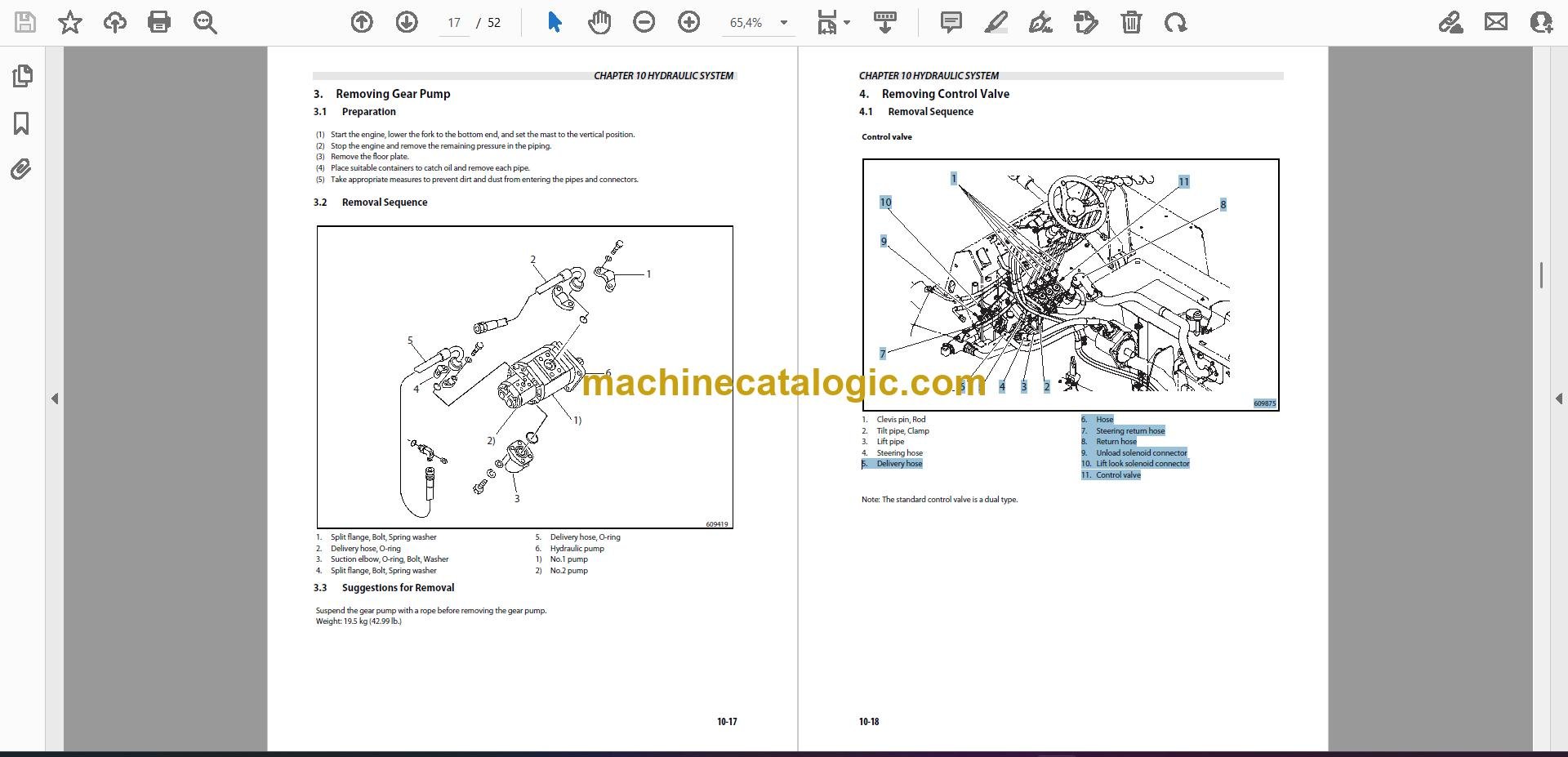Click the '3.1 Preparation' heading
The height and width of the screenshot is (757, 1568).
click(355, 112)
